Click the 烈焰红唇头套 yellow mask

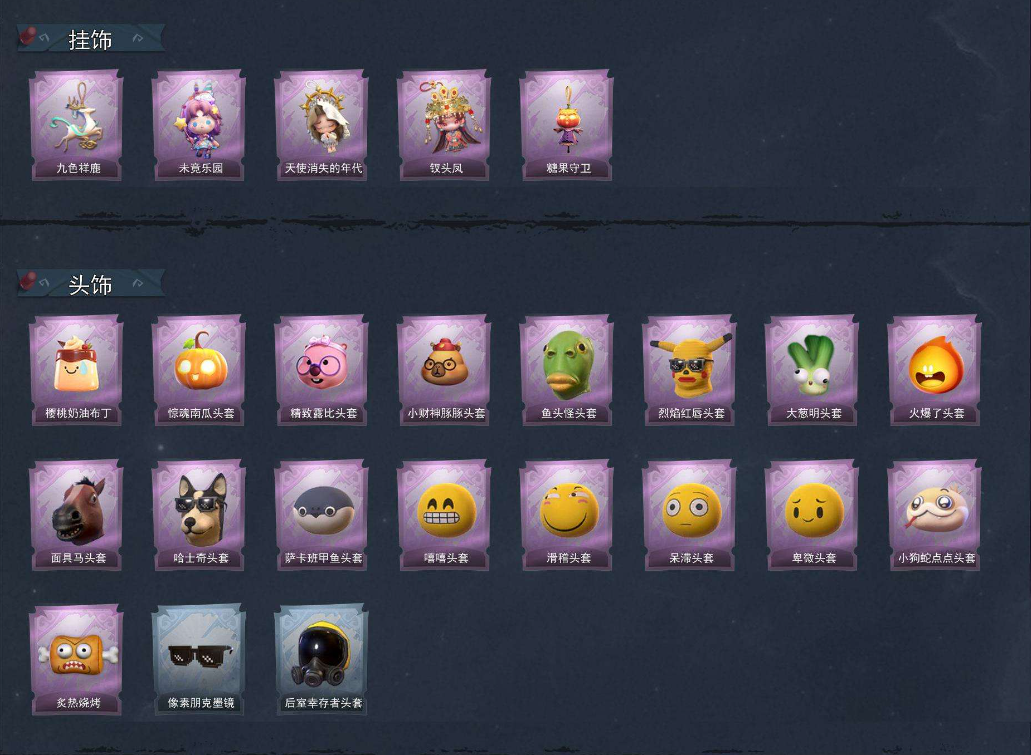pyautogui.click(x=690, y=370)
